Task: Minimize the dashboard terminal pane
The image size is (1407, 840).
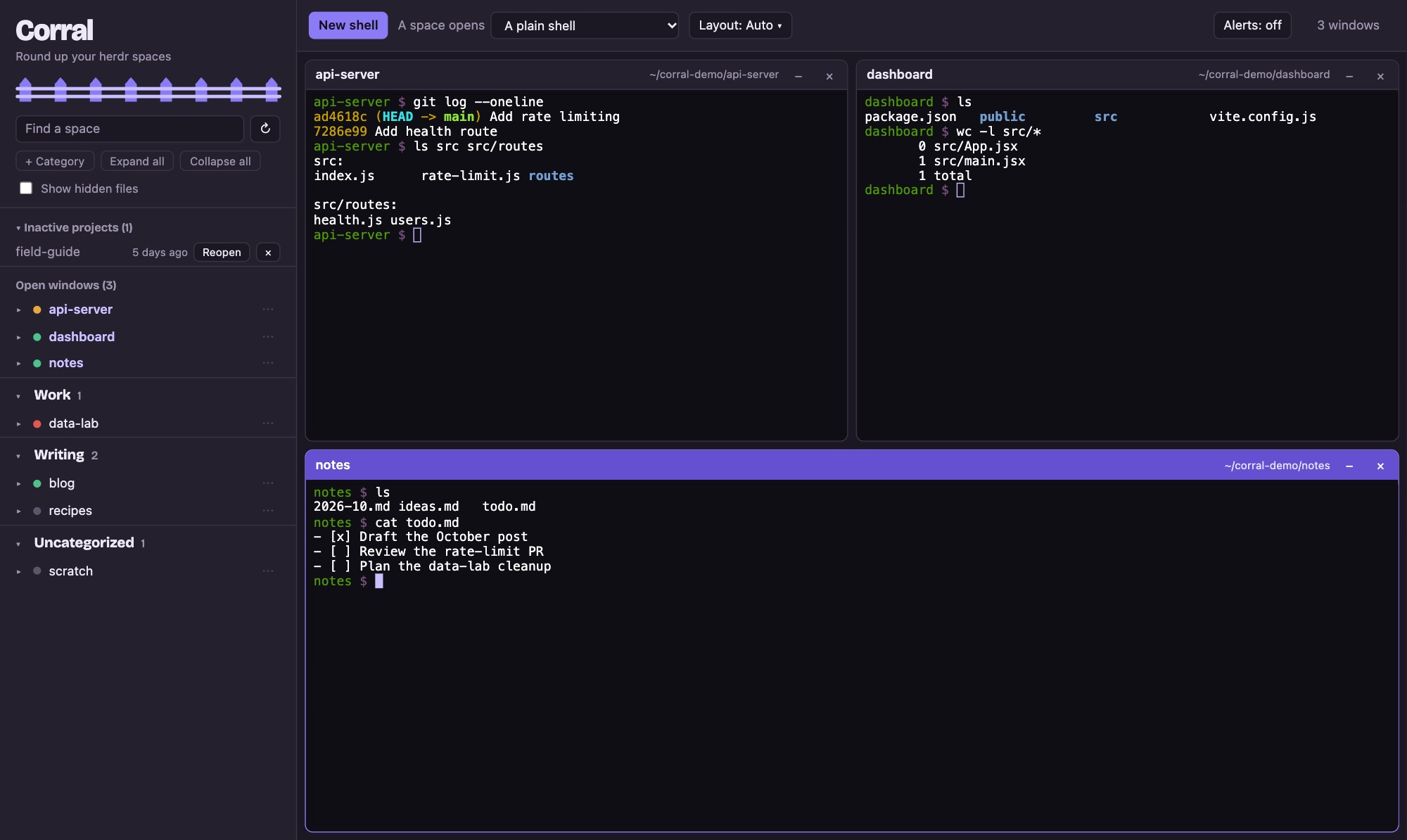Action: point(1349,76)
